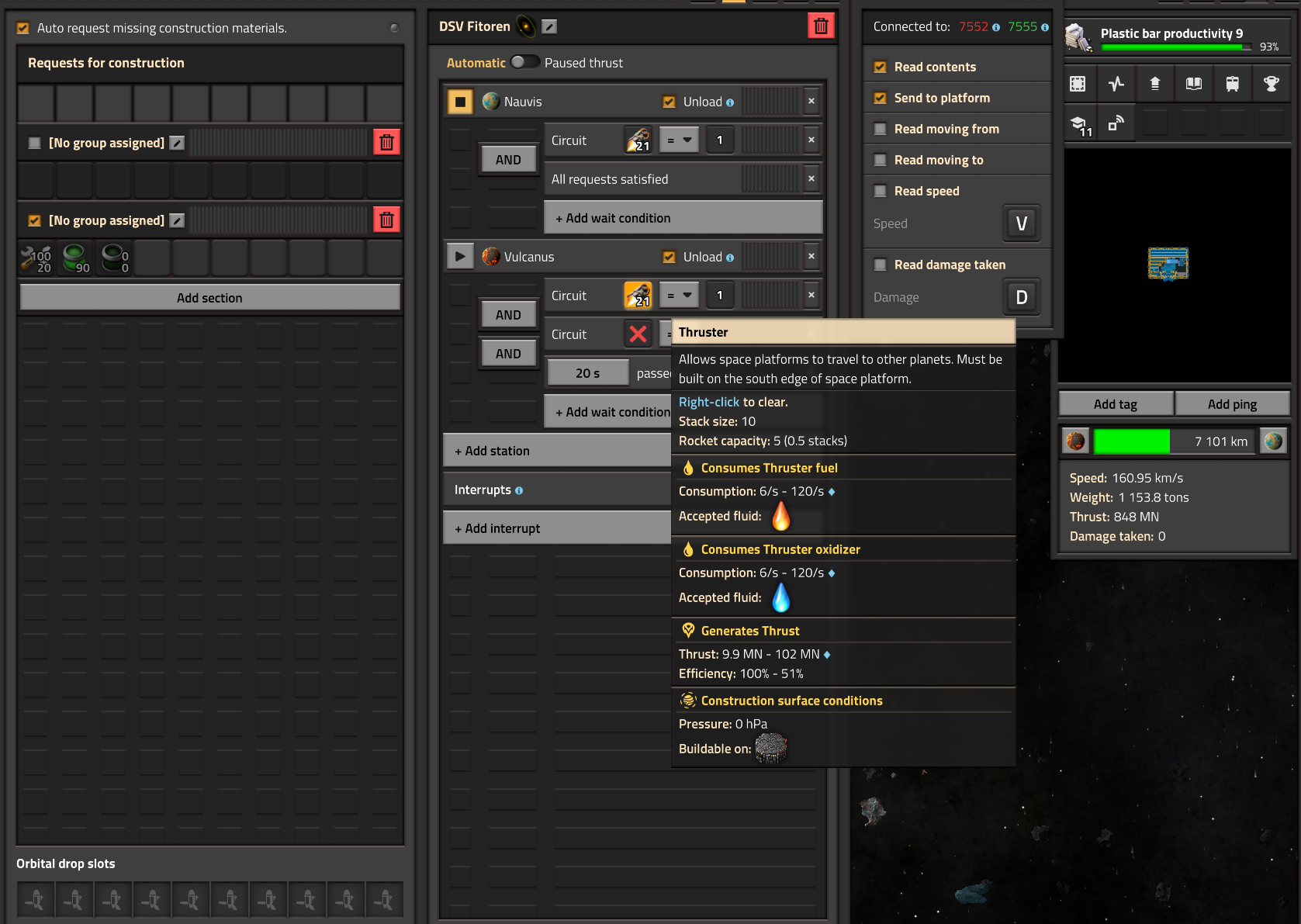Uncheck Send to platform
This screenshot has height=924, width=1301.
tap(880, 98)
